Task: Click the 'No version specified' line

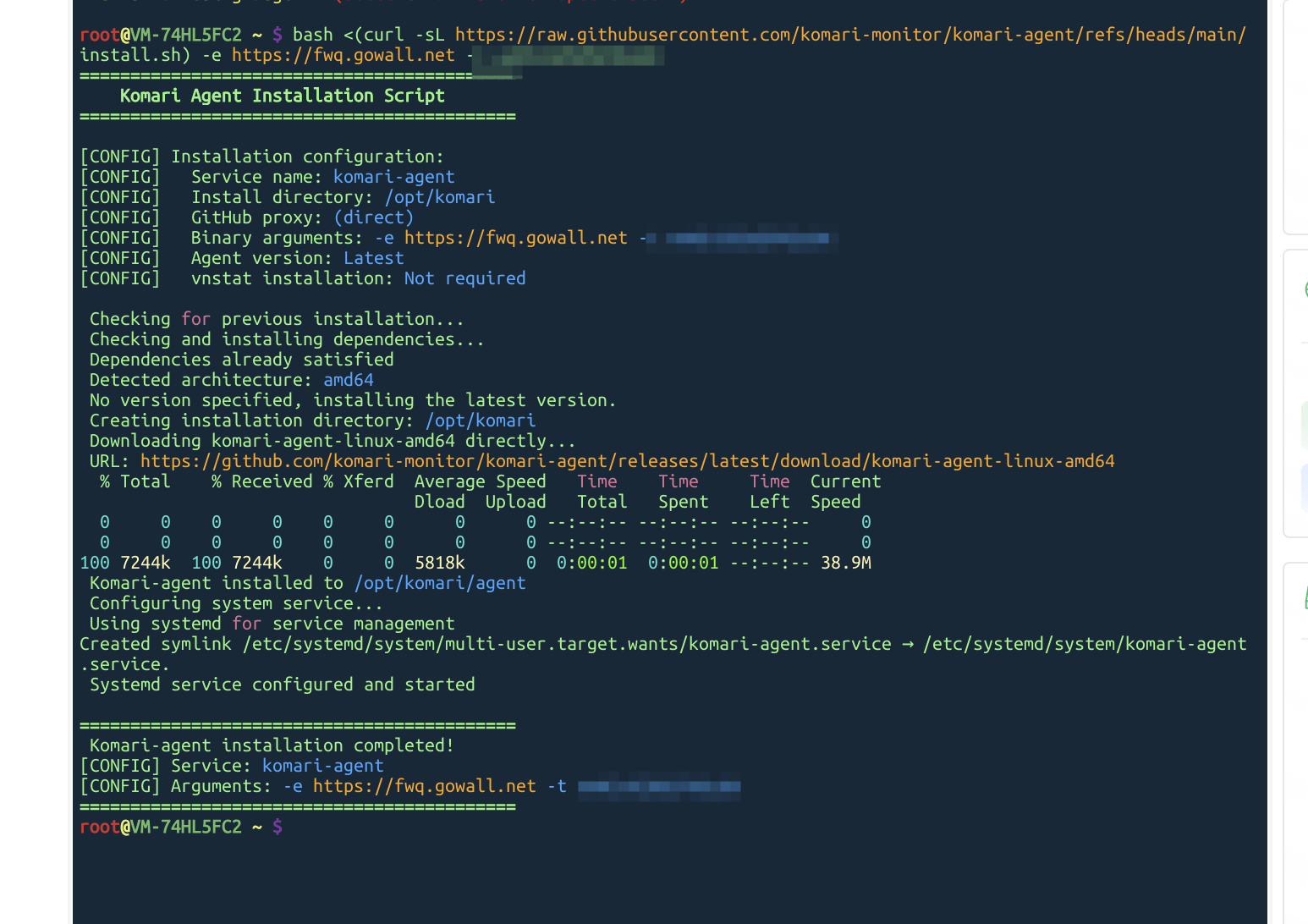Action: coord(353,400)
